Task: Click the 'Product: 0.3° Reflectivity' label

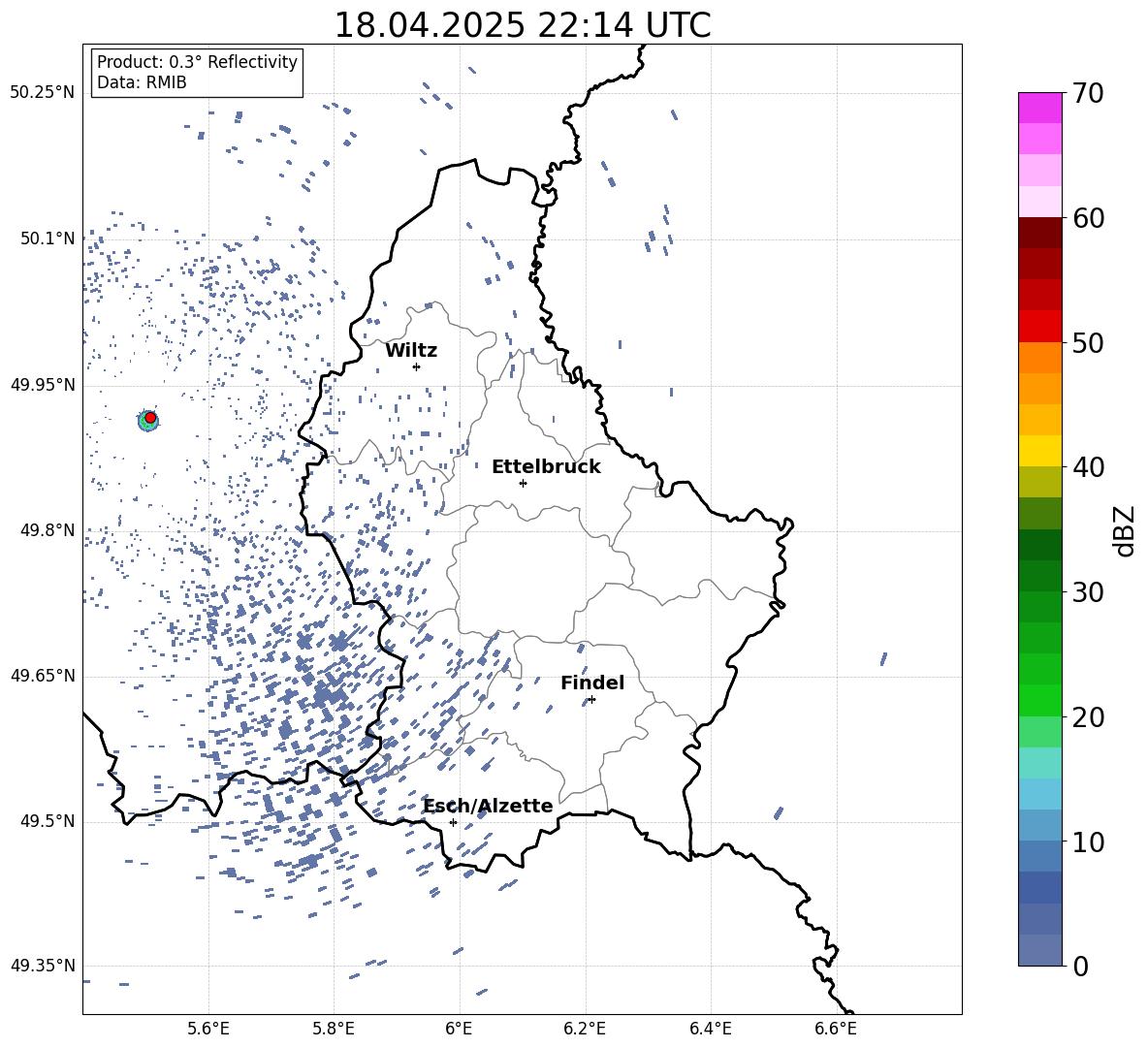Action: [x=197, y=61]
